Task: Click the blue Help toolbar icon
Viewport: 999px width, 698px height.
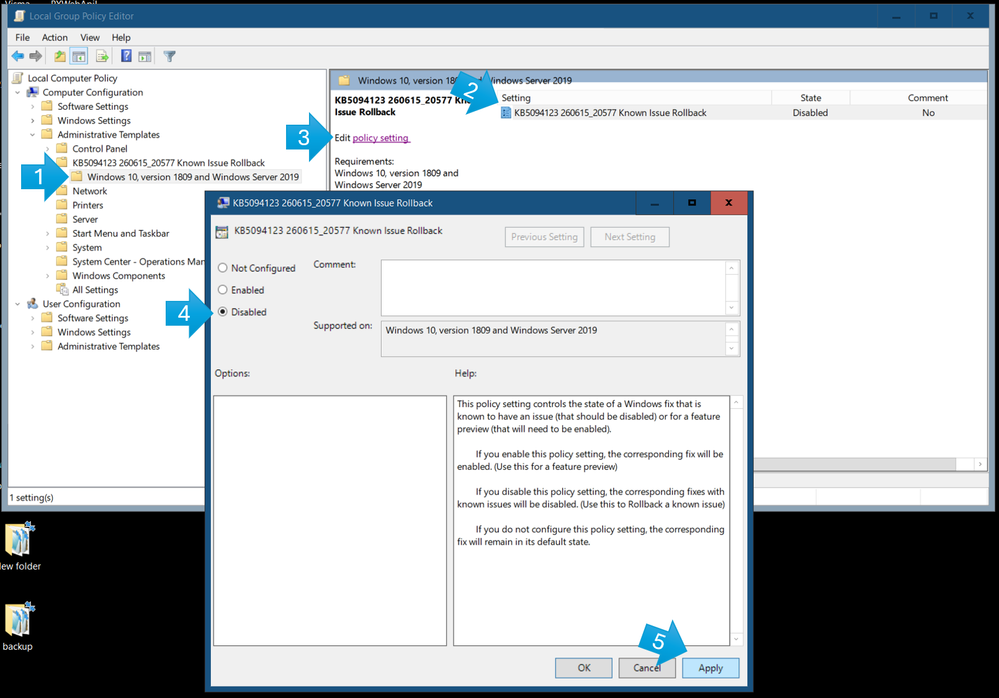Action: 126,56
